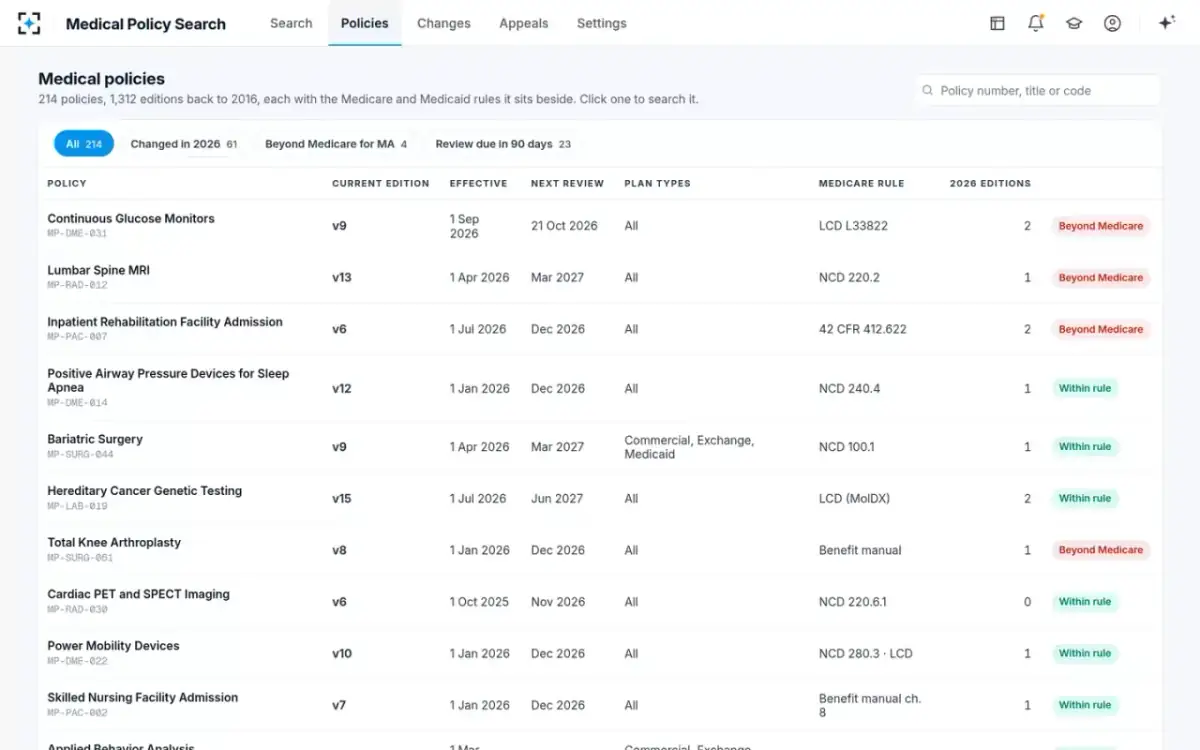
Task: Click 1 Oct 2025 effective date
Action: [x=479, y=602]
